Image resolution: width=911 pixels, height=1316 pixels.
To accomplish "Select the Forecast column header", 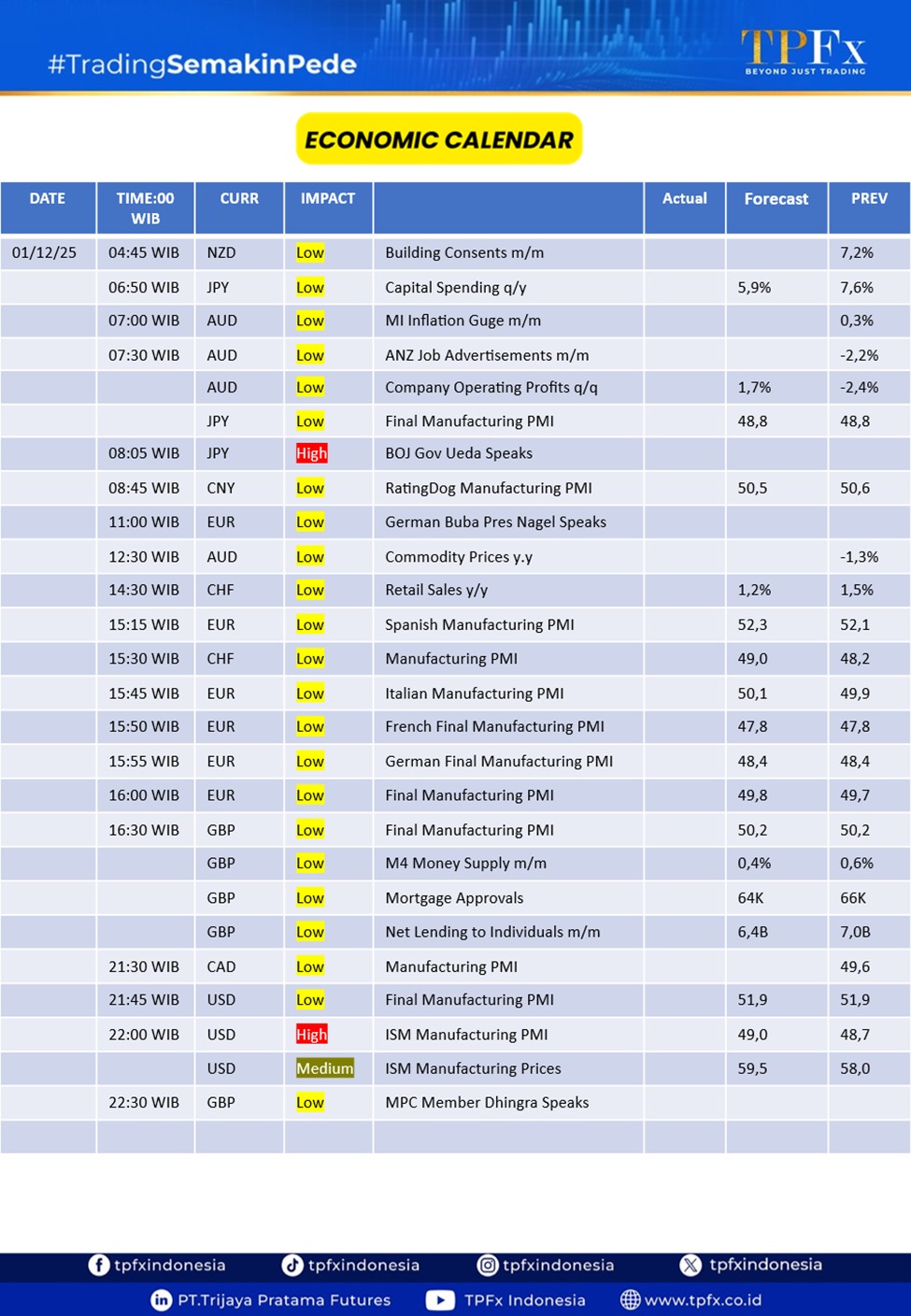I will click(776, 199).
